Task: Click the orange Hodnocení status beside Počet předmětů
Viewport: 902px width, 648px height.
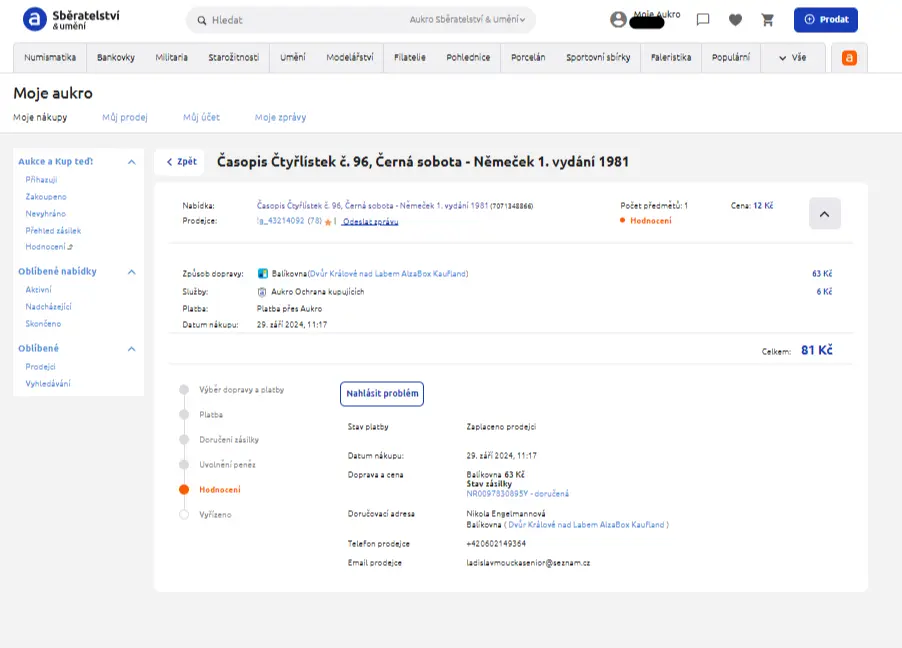Action: click(x=651, y=220)
